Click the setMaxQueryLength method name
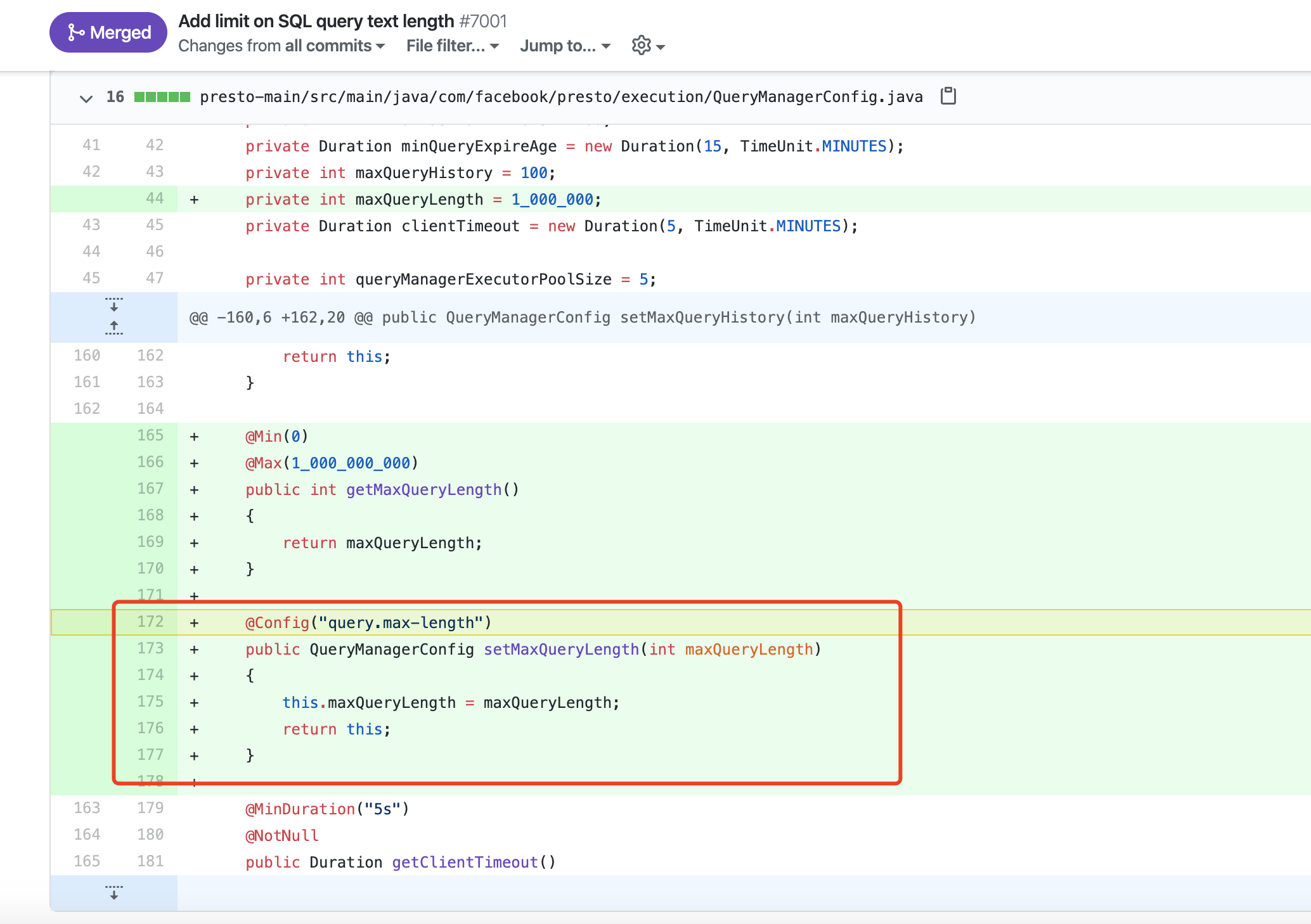 (x=561, y=650)
